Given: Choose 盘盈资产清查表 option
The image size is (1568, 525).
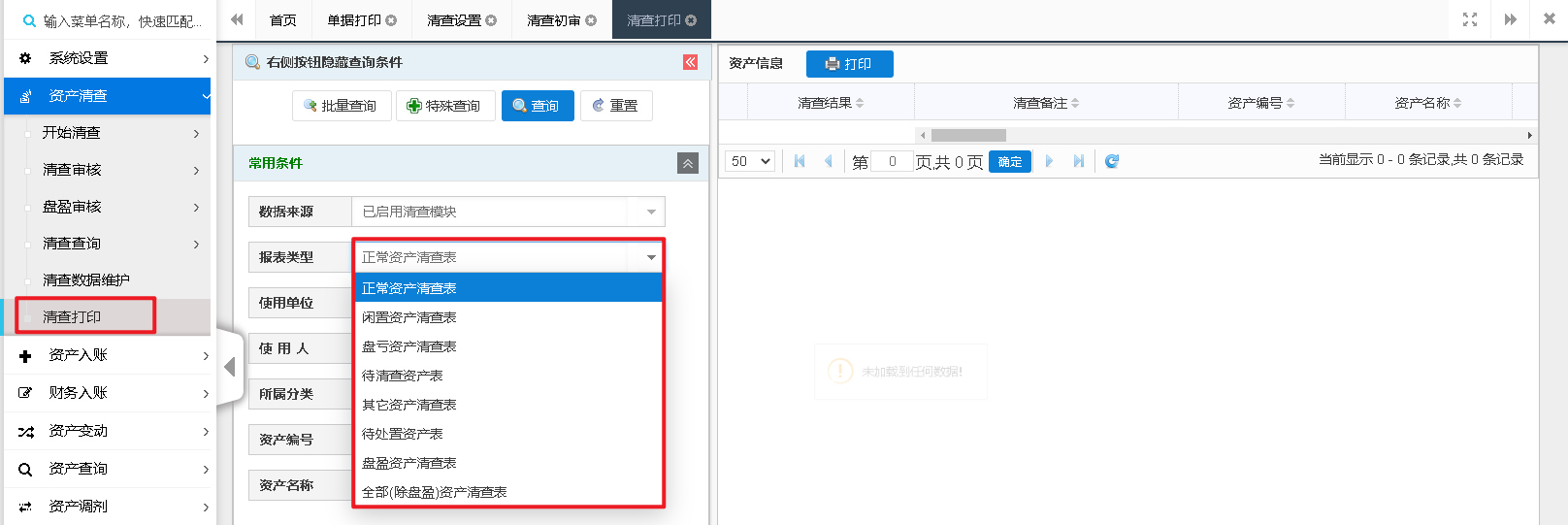Looking at the screenshot, I should (x=409, y=463).
